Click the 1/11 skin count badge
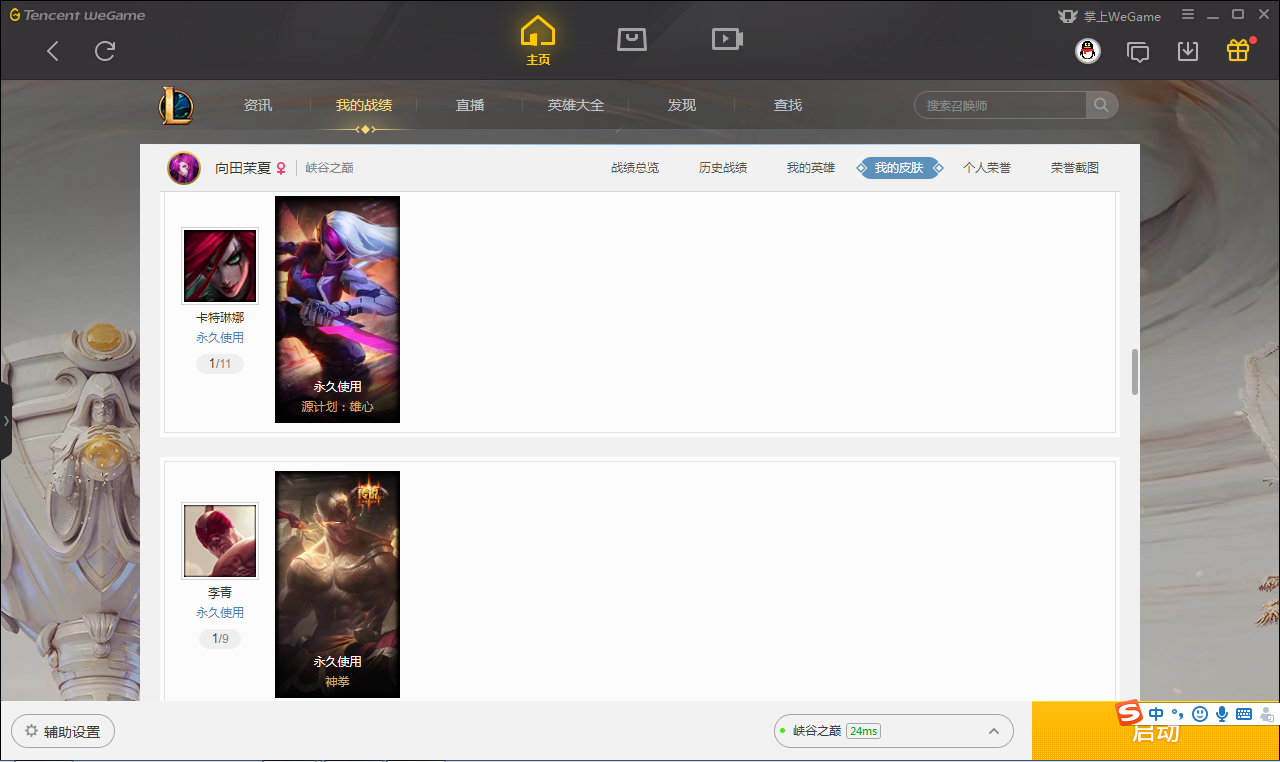This screenshot has width=1280, height=762. (x=220, y=364)
